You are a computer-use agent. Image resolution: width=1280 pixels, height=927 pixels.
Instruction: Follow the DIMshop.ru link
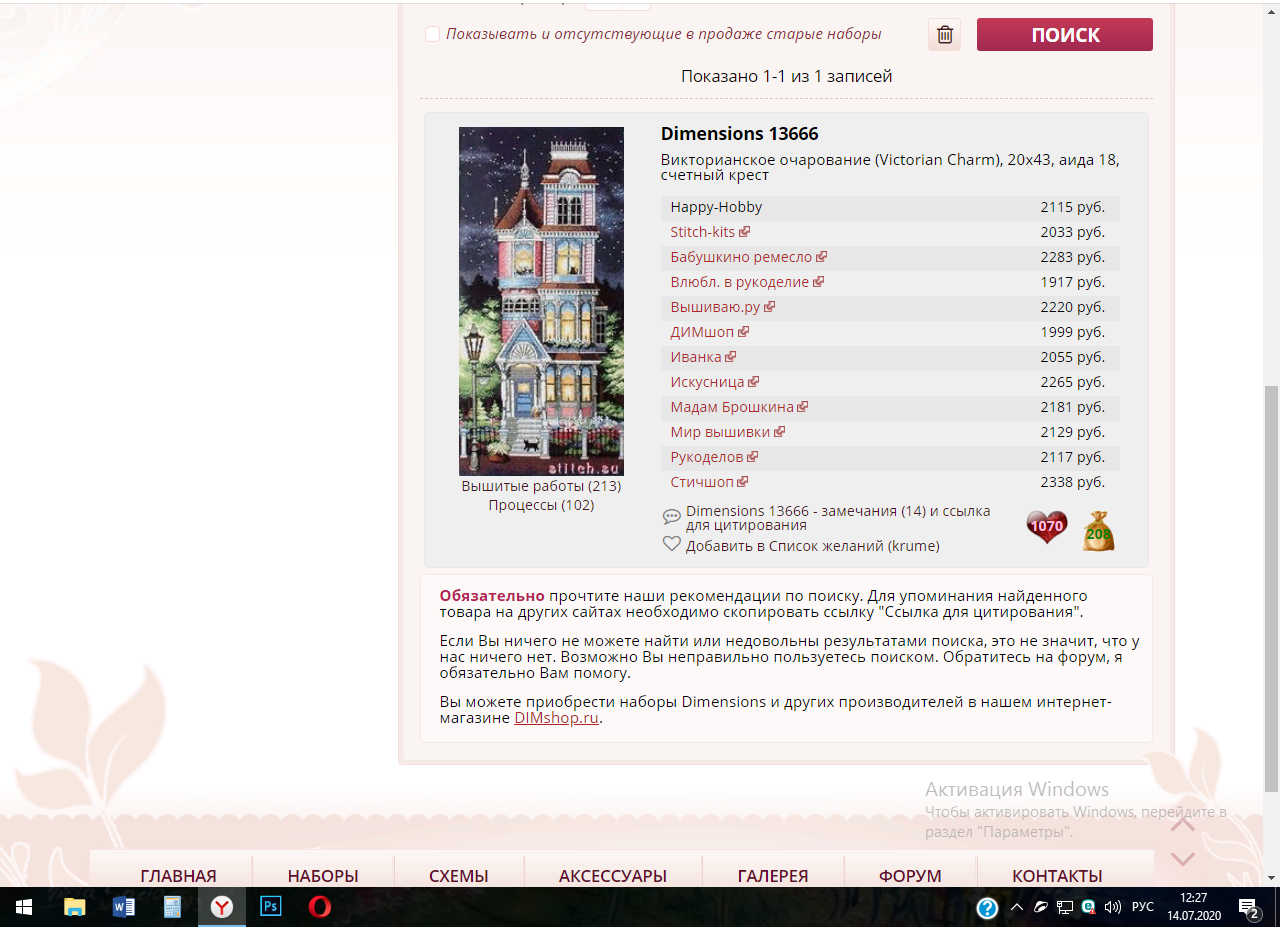point(556,718)
